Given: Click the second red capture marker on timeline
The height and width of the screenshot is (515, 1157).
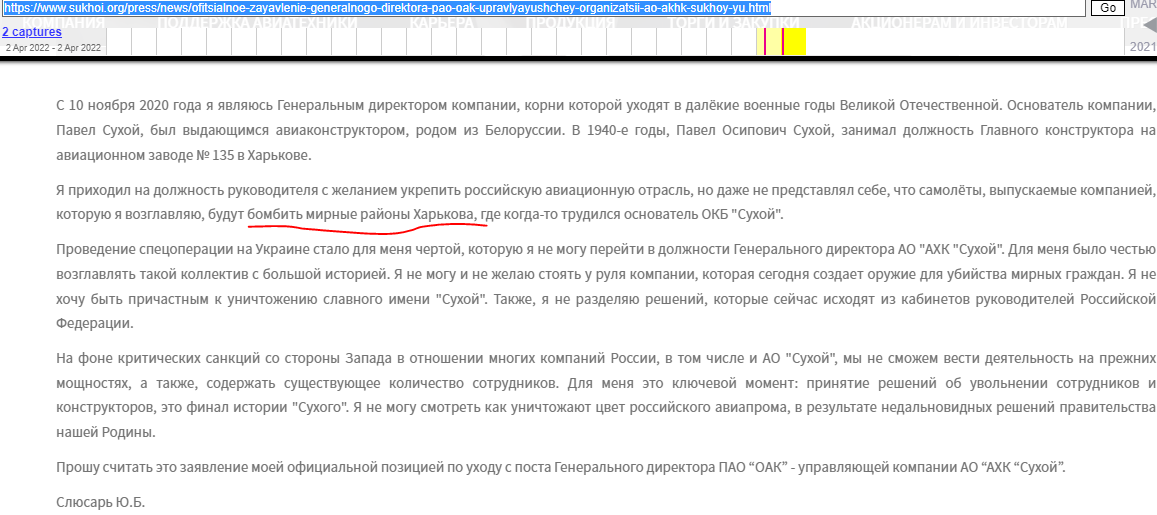Looking at the screenshot, I should [783, 41].
